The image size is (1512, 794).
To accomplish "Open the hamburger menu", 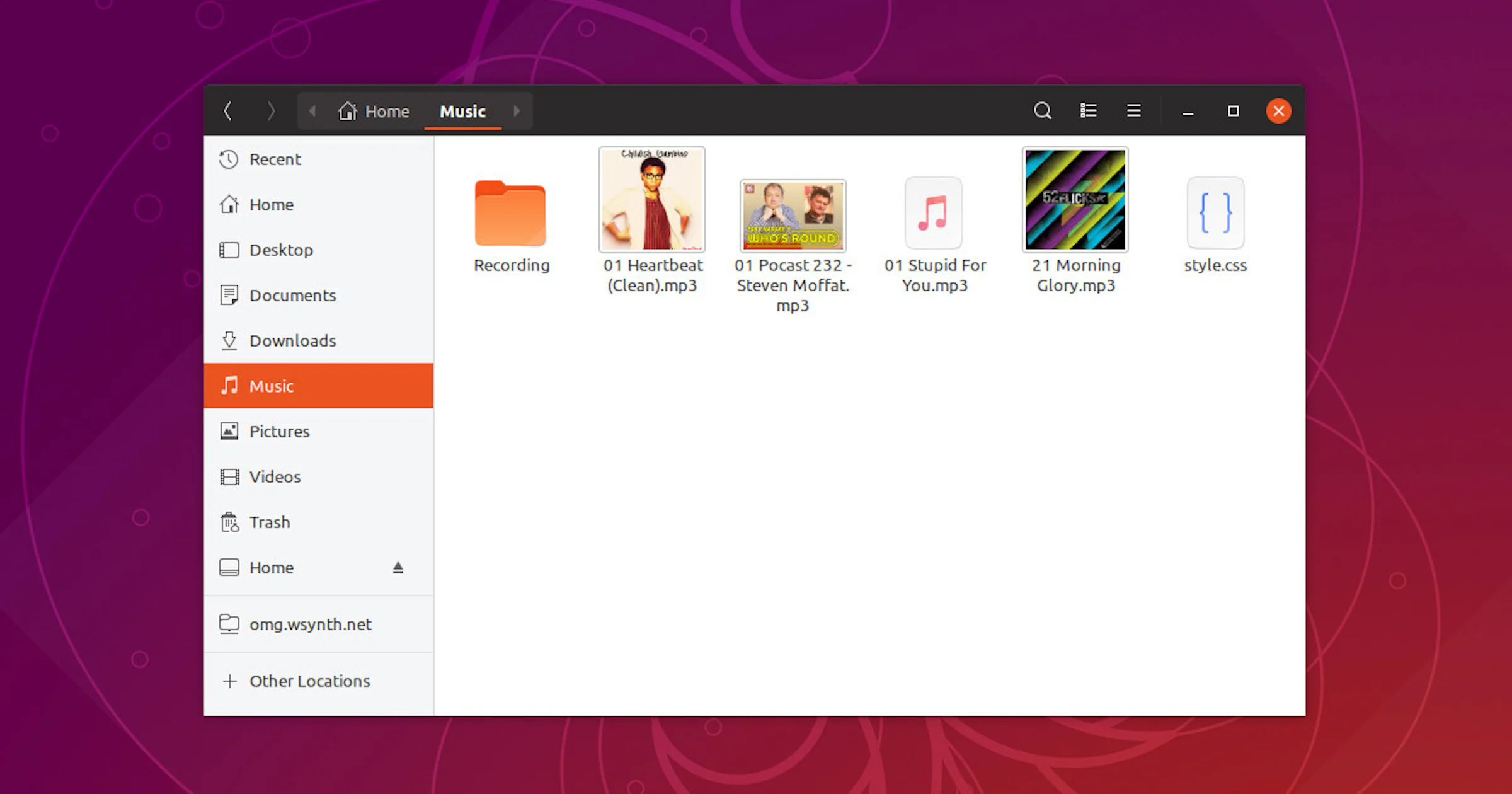I will point(1134,111).
